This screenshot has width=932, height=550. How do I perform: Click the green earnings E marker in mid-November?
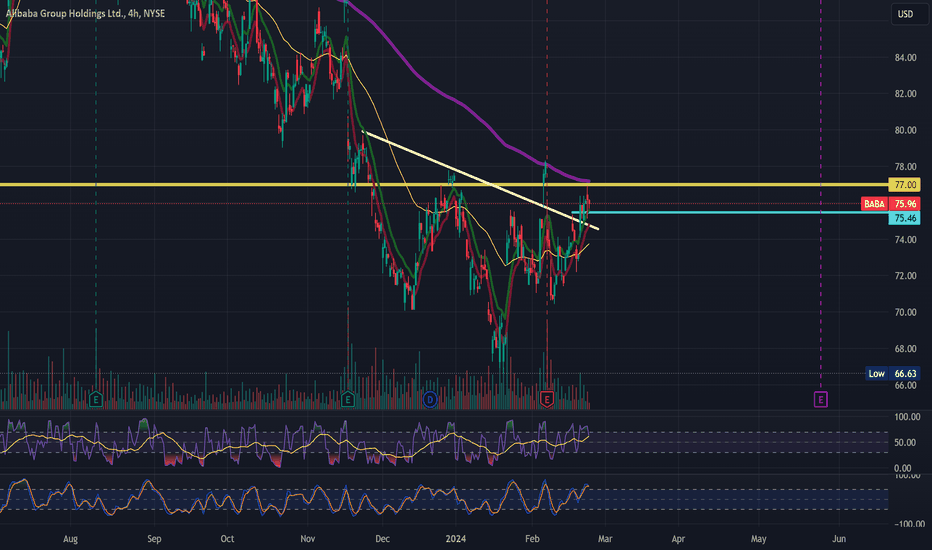[348, 400]
